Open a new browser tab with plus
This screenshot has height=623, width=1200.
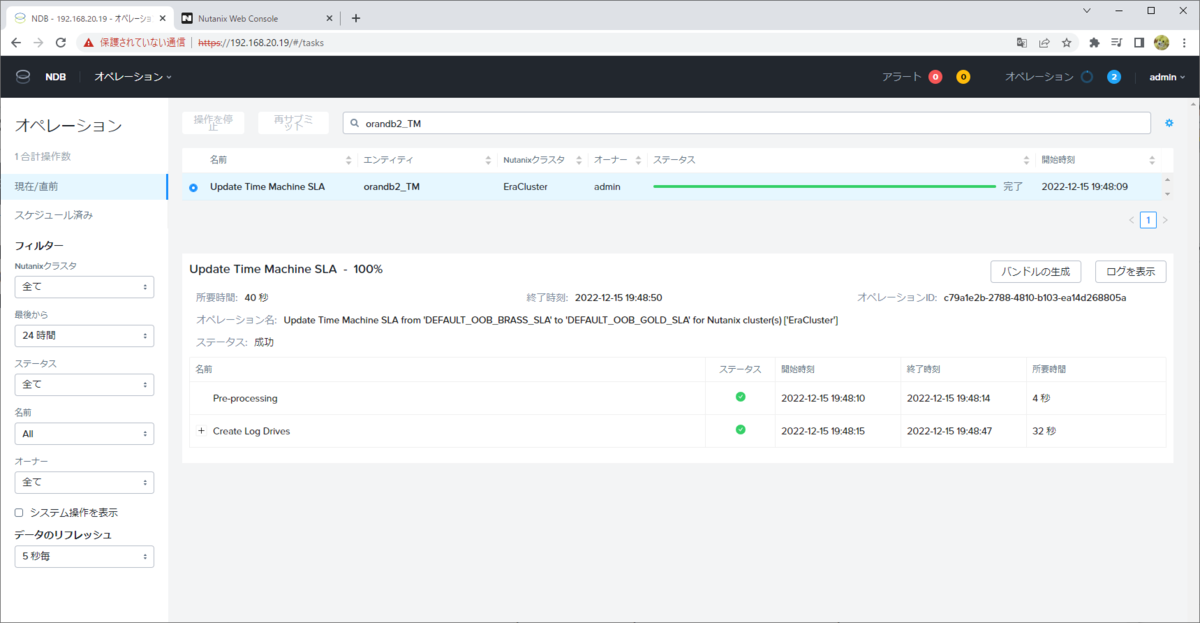tap(356, 18)
